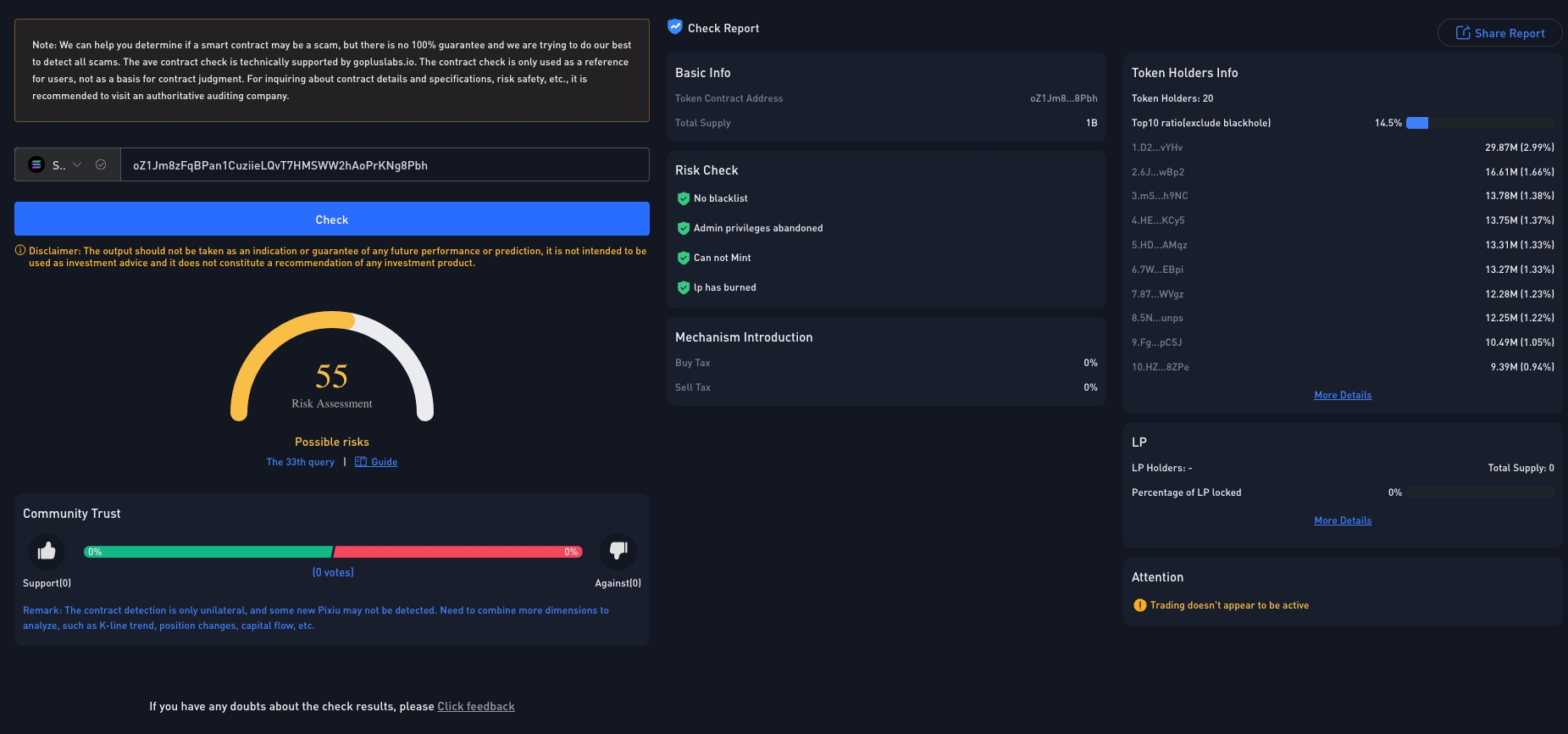This screenshot has width=1568, height=734.
Task: Click the thumbs-down Against icon
Action: (618, 551)
